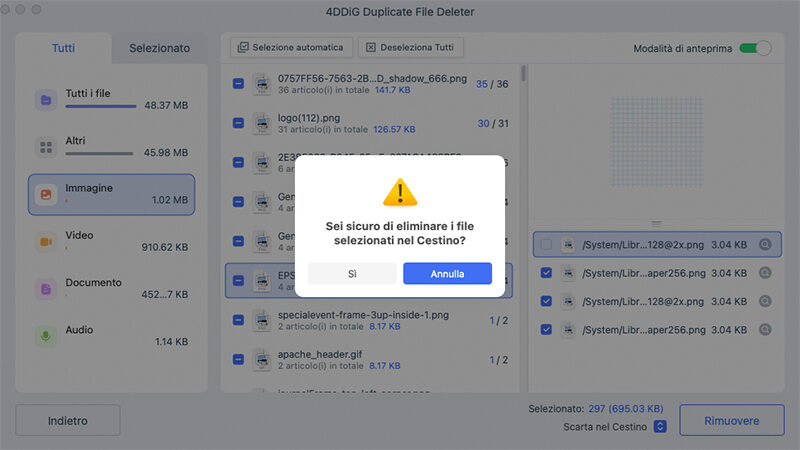
Task: Click the Documento page icon
Action: point(46,289)
